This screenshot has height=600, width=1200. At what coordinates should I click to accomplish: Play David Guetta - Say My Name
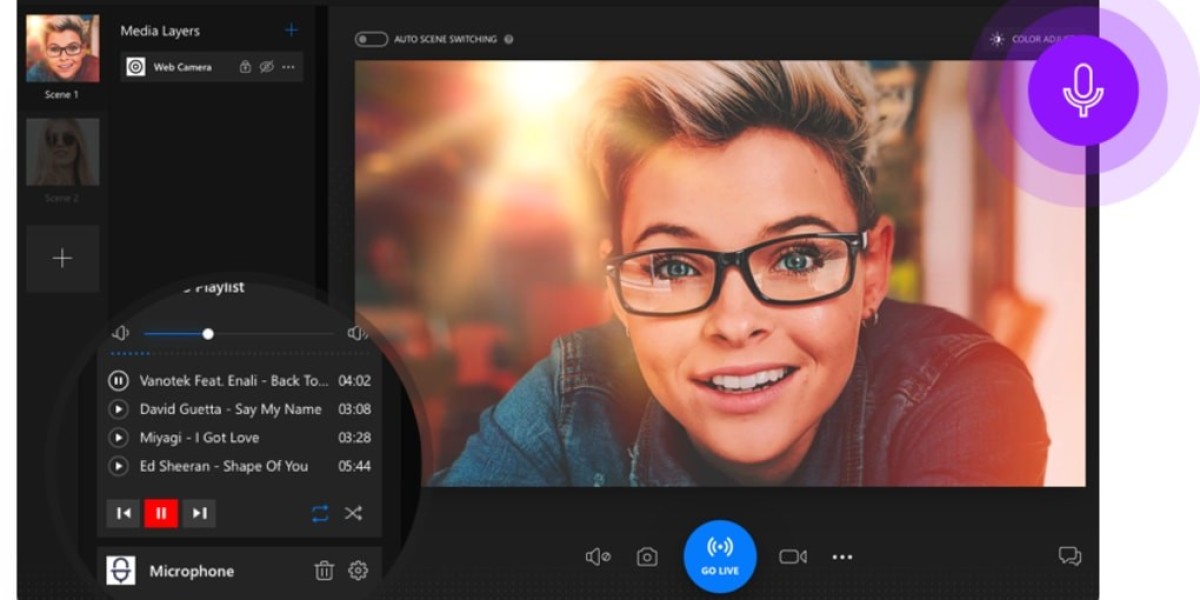pos(118,409)
